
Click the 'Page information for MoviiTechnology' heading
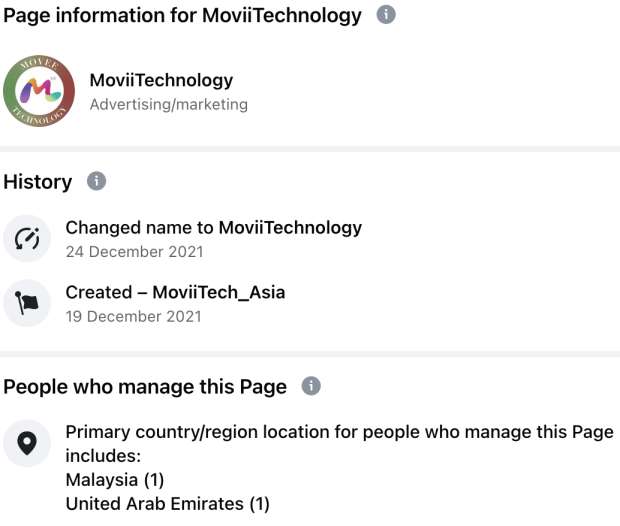coord(182,15)
